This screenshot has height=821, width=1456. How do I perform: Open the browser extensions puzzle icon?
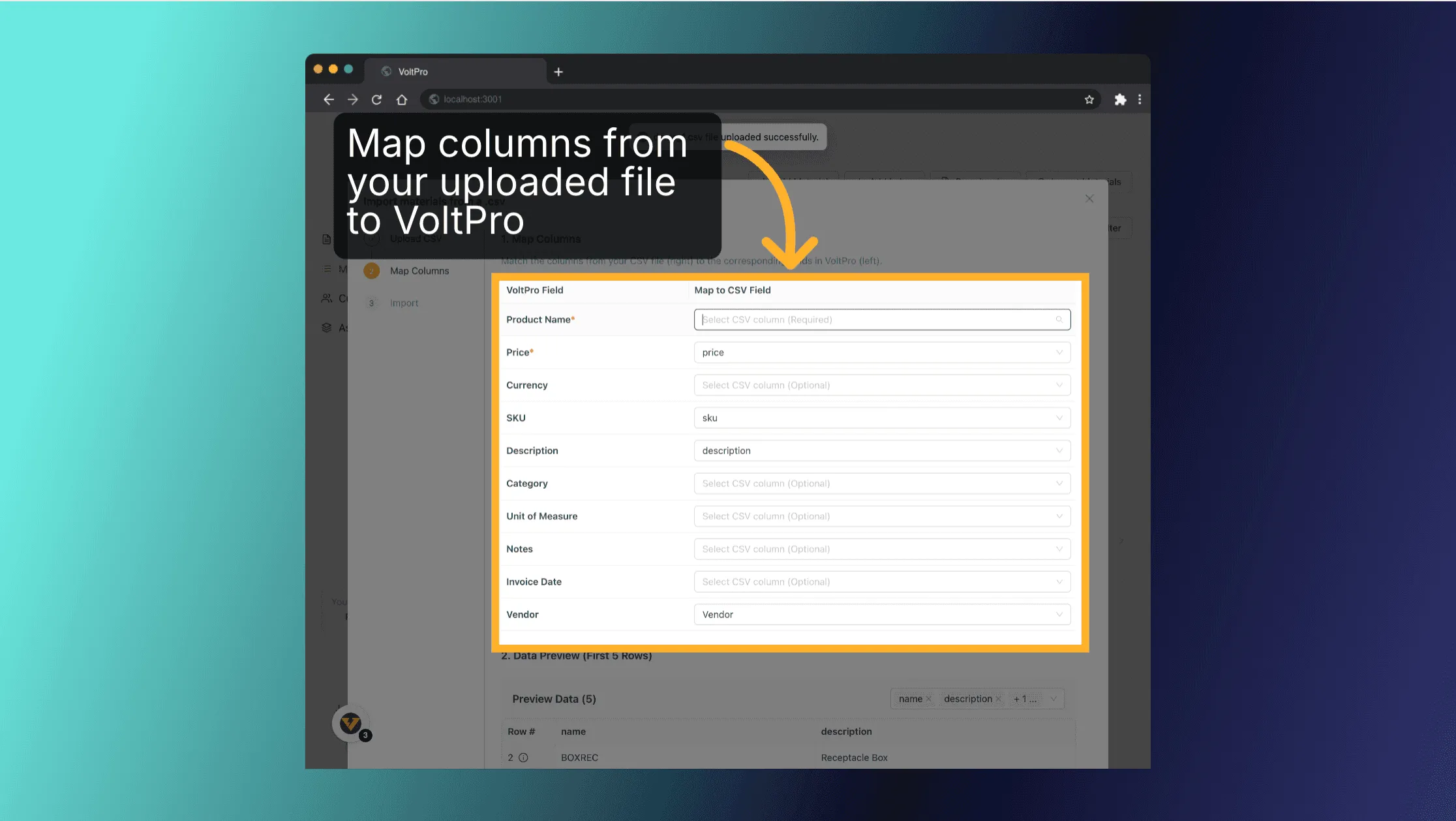[1121, 99]
